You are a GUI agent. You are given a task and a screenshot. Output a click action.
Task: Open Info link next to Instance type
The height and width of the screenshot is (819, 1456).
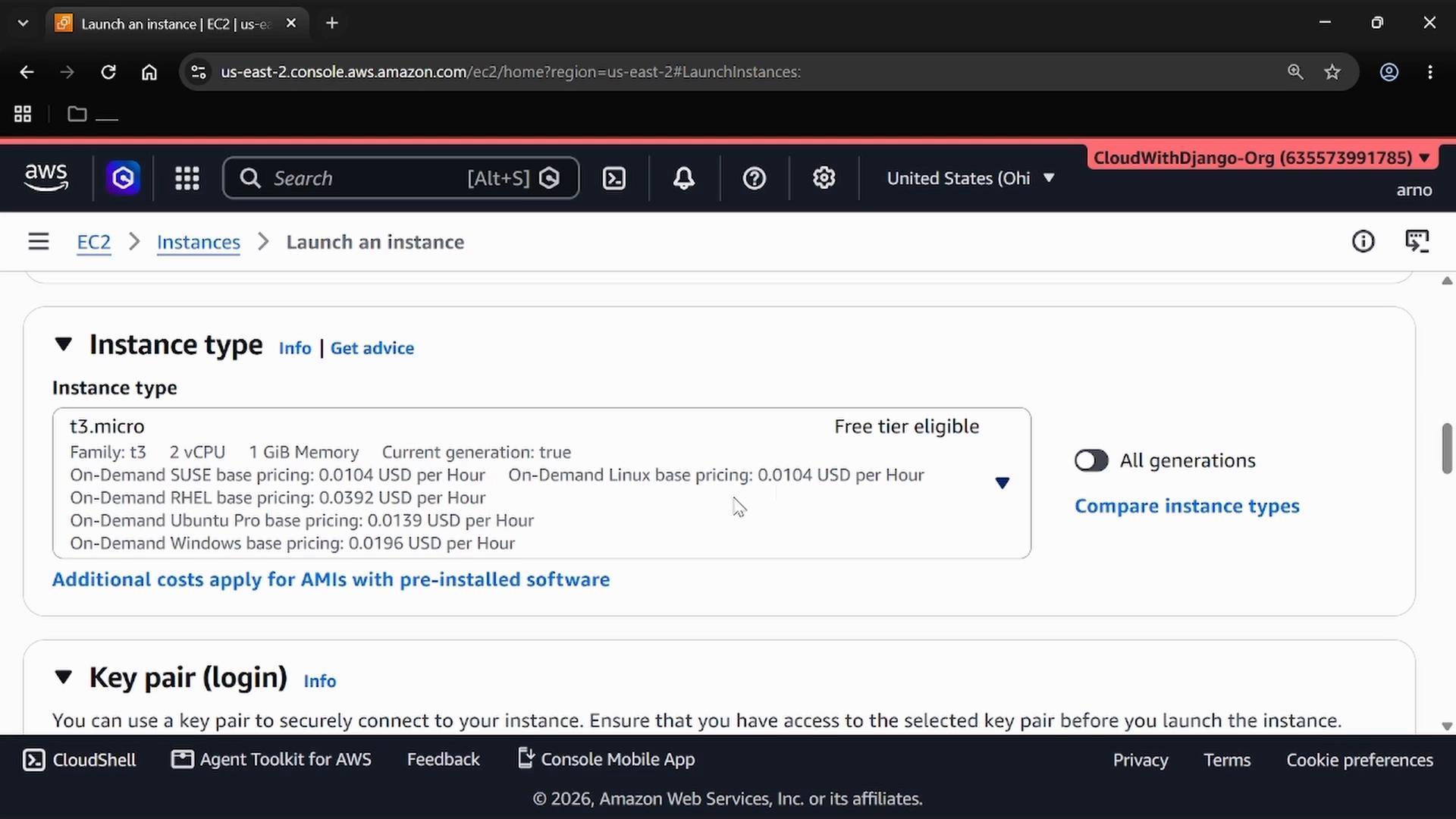pos(295,348)
